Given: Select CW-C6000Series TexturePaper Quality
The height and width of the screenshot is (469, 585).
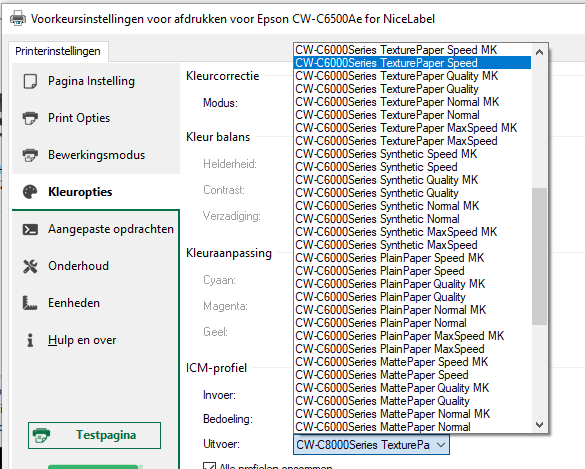Looking at the screenshot, I should point(413,89).
